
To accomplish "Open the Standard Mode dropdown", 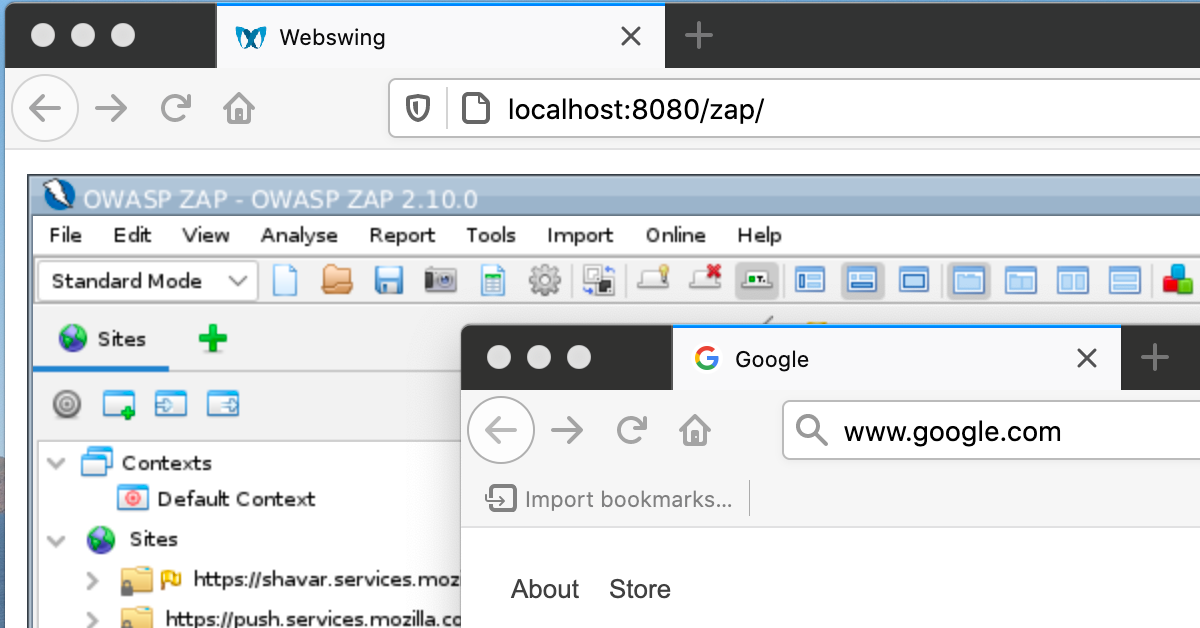I will 147,281.
